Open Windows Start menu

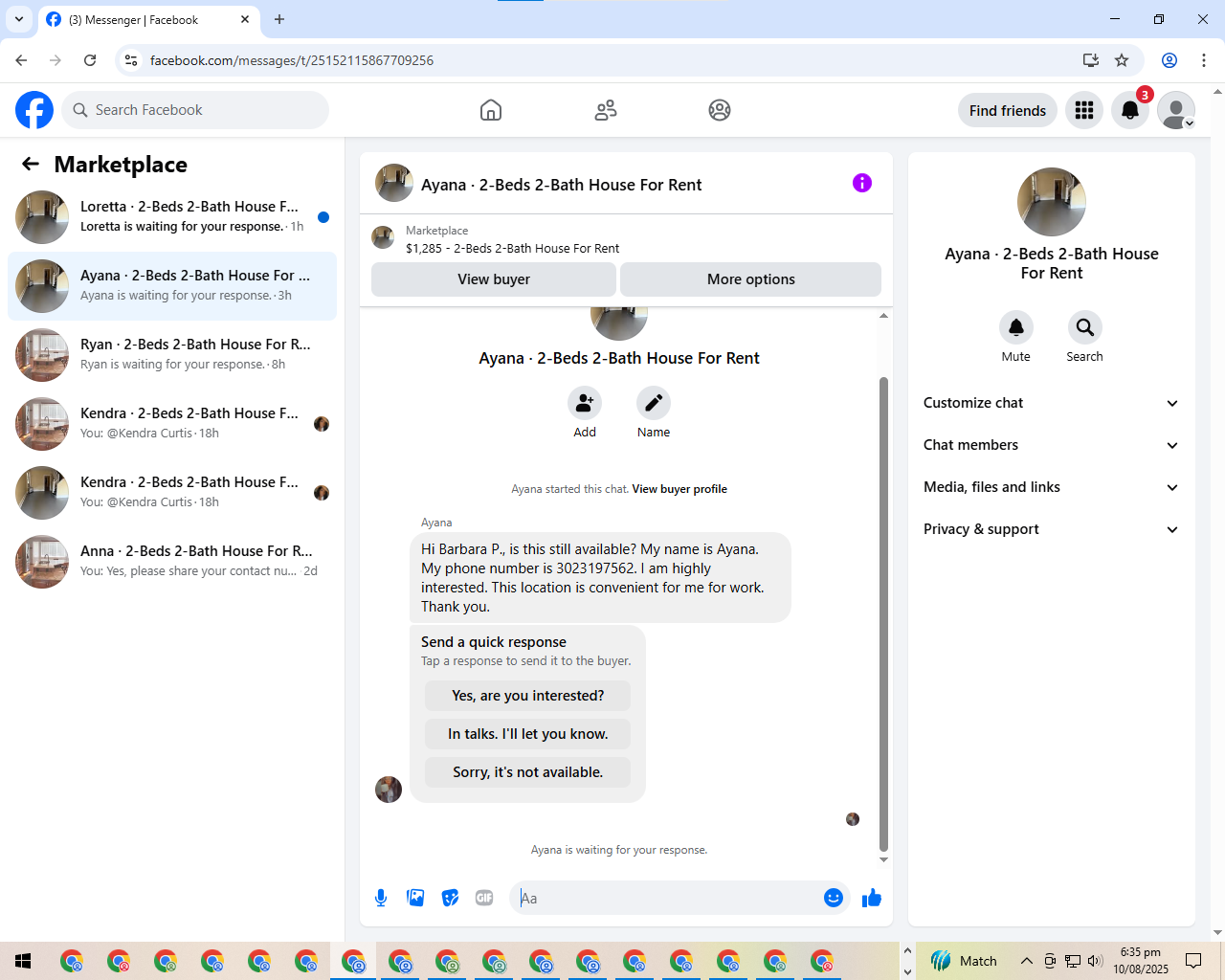[x=23, y=961]
